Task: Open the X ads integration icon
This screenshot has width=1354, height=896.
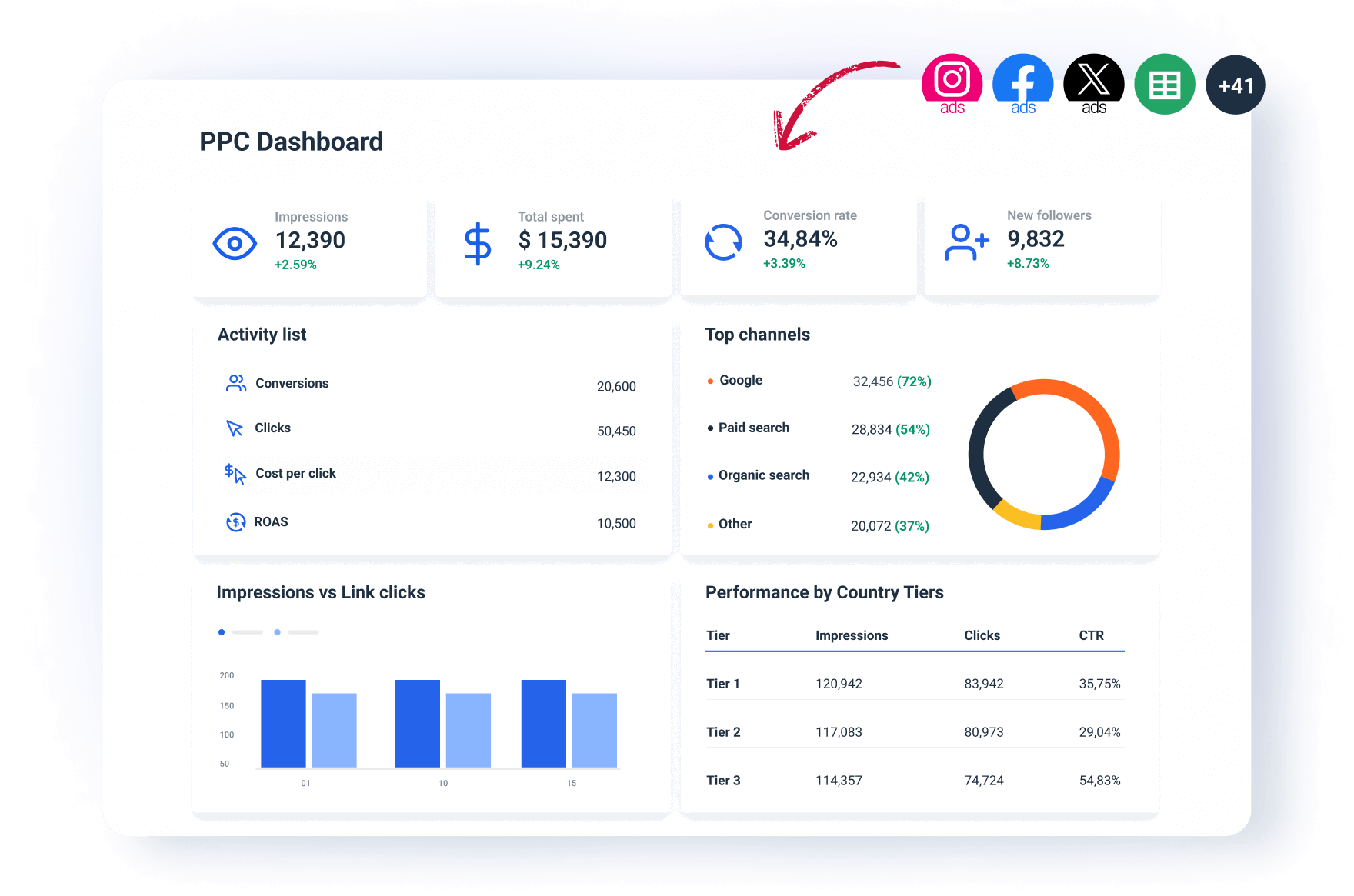Action: [x=1093, y=82]
